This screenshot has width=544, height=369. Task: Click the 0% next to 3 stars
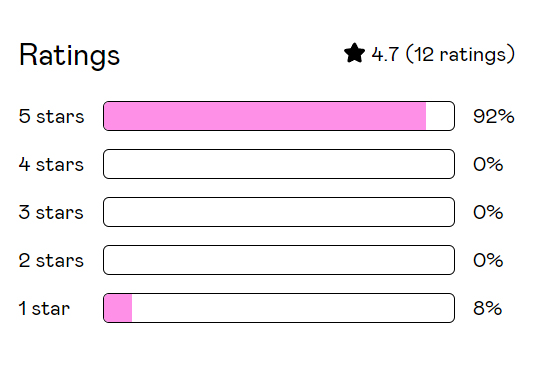(488, 212)
